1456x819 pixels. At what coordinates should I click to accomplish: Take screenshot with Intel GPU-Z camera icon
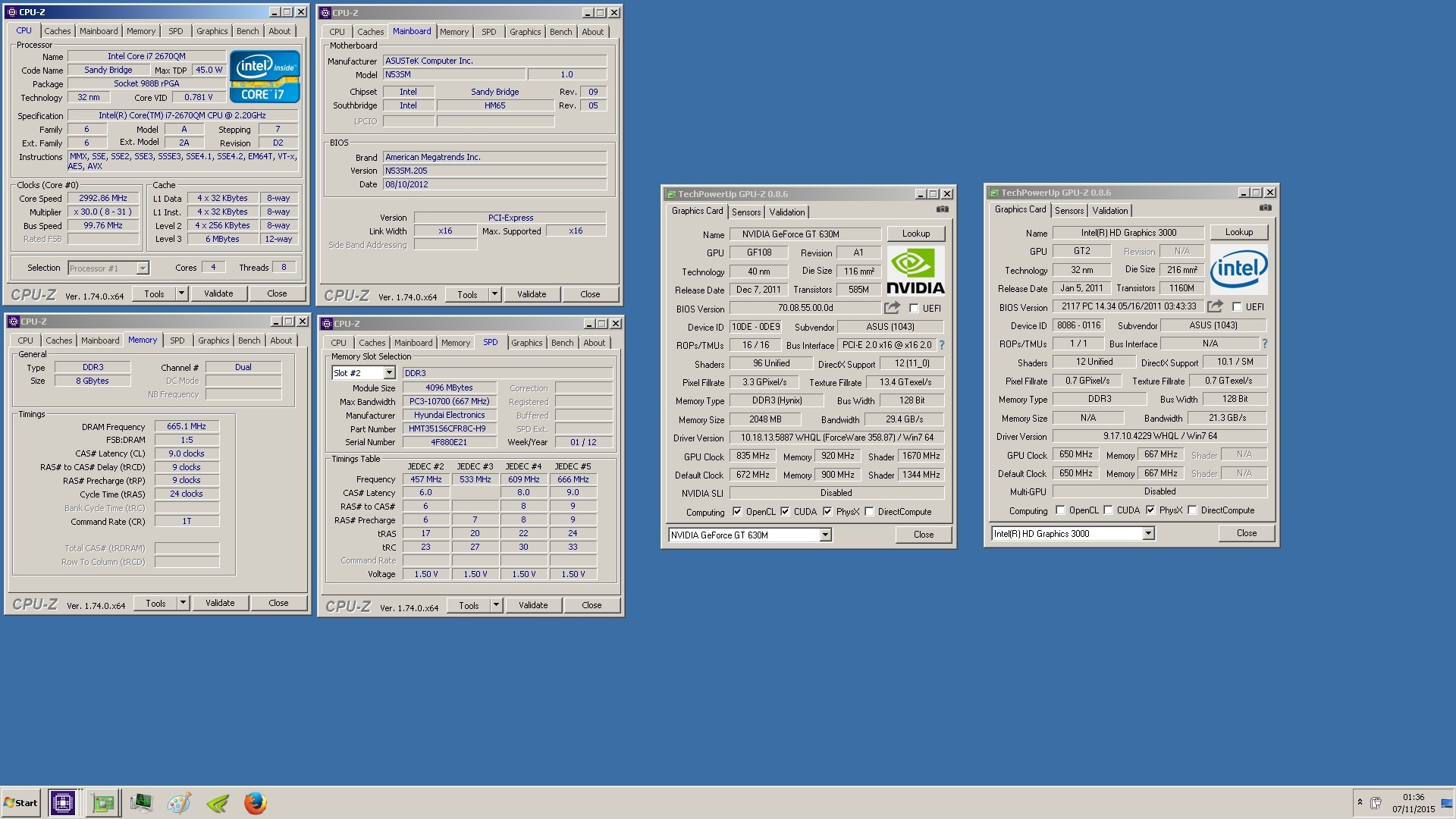coord(1265,208)
